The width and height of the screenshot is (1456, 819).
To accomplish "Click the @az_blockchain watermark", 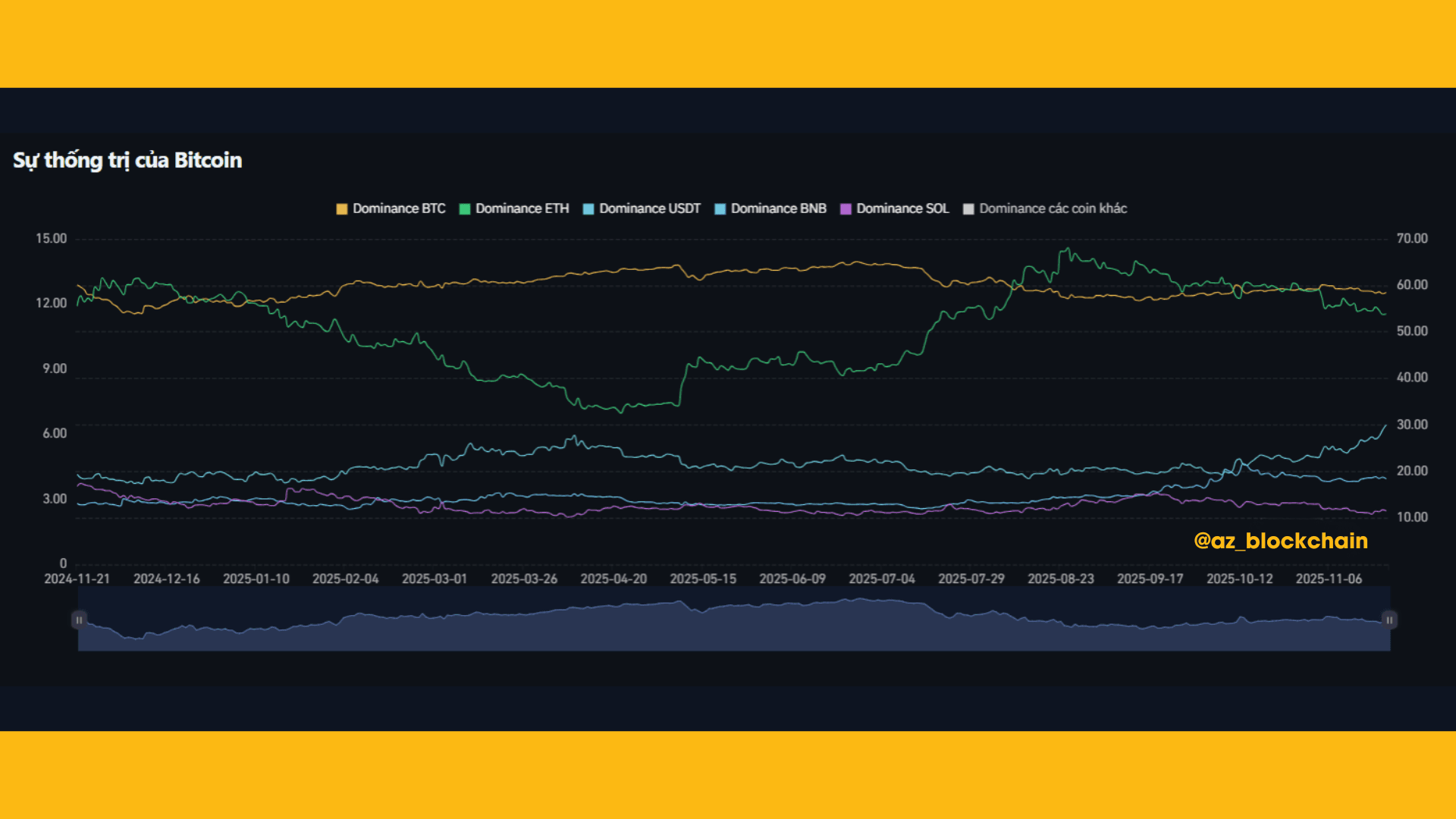I will click(x=1280, y=541).
